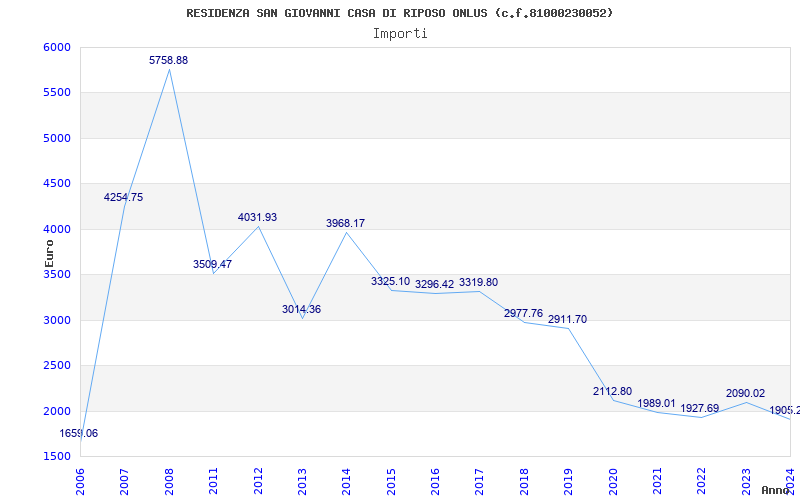Click the 1500 y-axis tick

tap(56, 457)
